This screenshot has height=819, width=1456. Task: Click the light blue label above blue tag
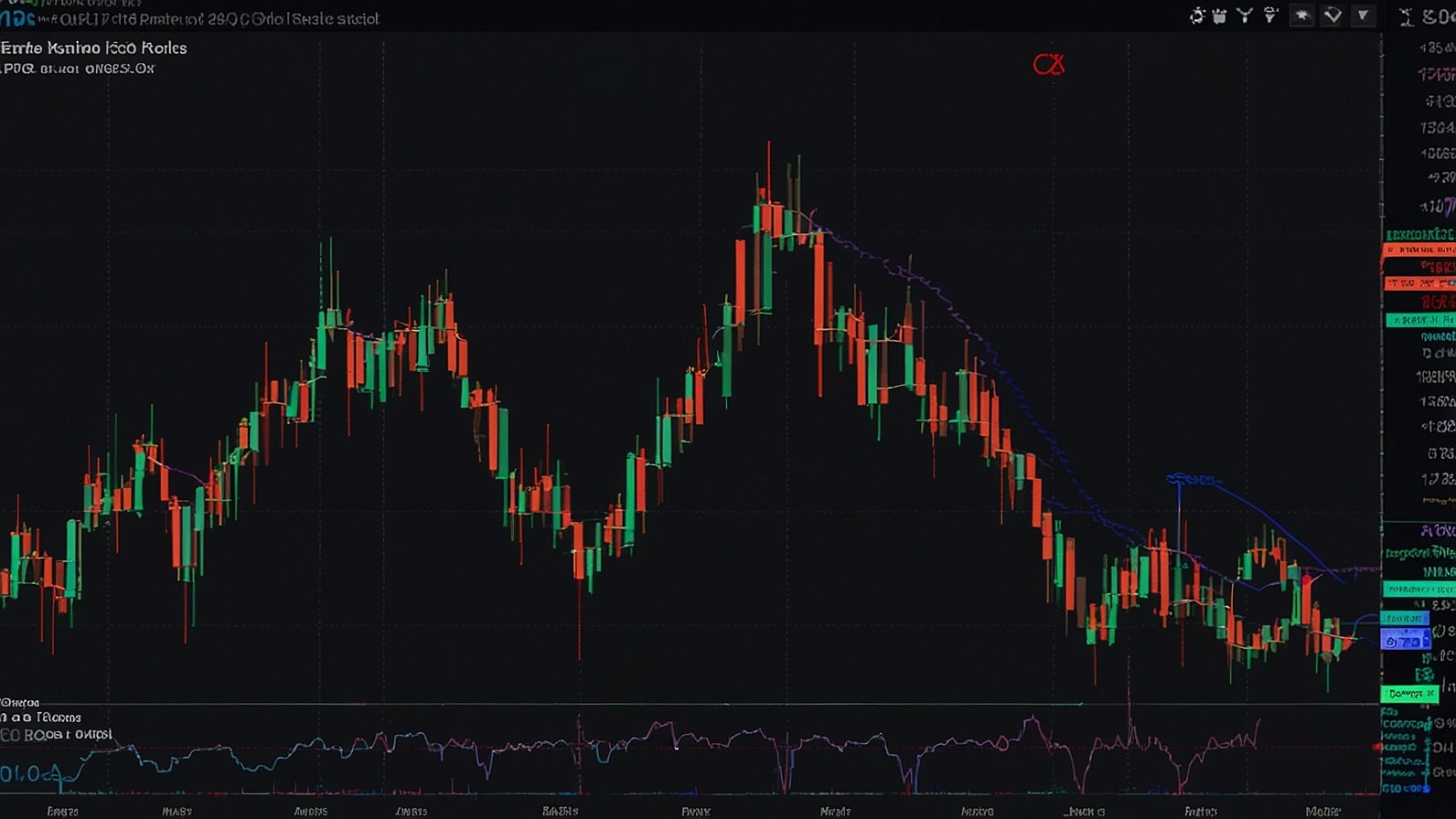[x=1405, y=619]
